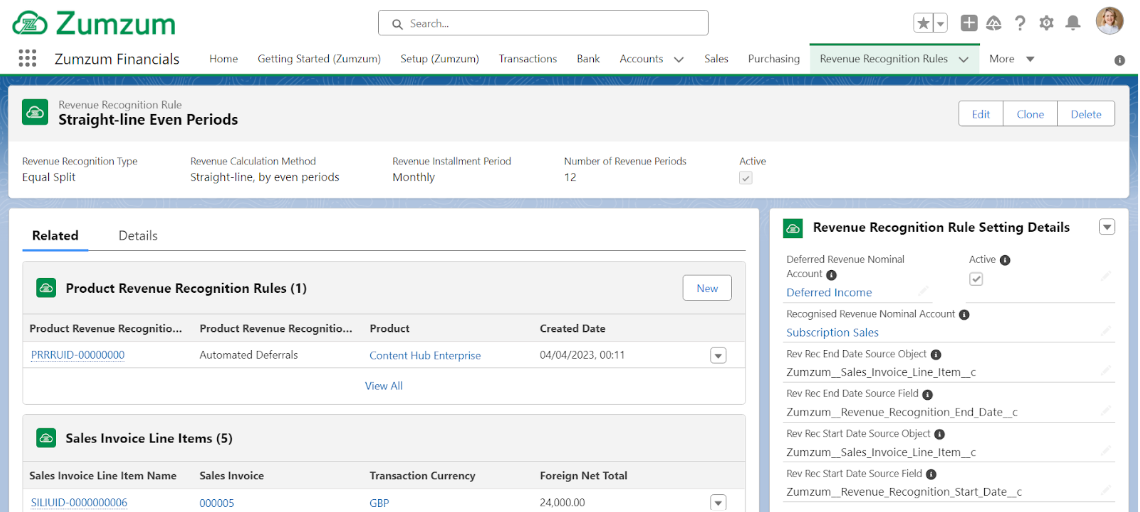Open the Trailhead guidance icon
This screenshot has height=512, width=1140.
coord(994,23)
